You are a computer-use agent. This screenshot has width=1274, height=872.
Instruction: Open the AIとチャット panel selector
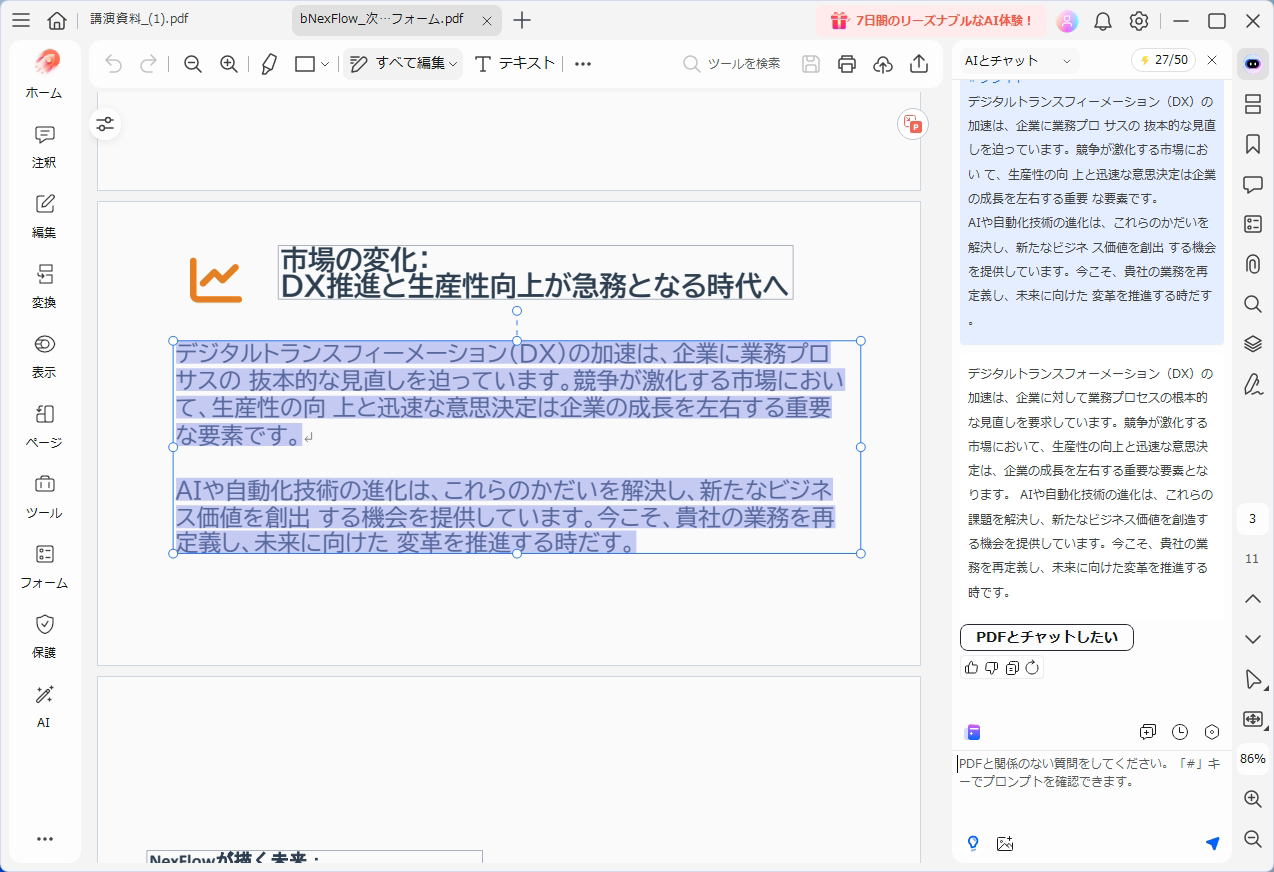[1020, 60]
